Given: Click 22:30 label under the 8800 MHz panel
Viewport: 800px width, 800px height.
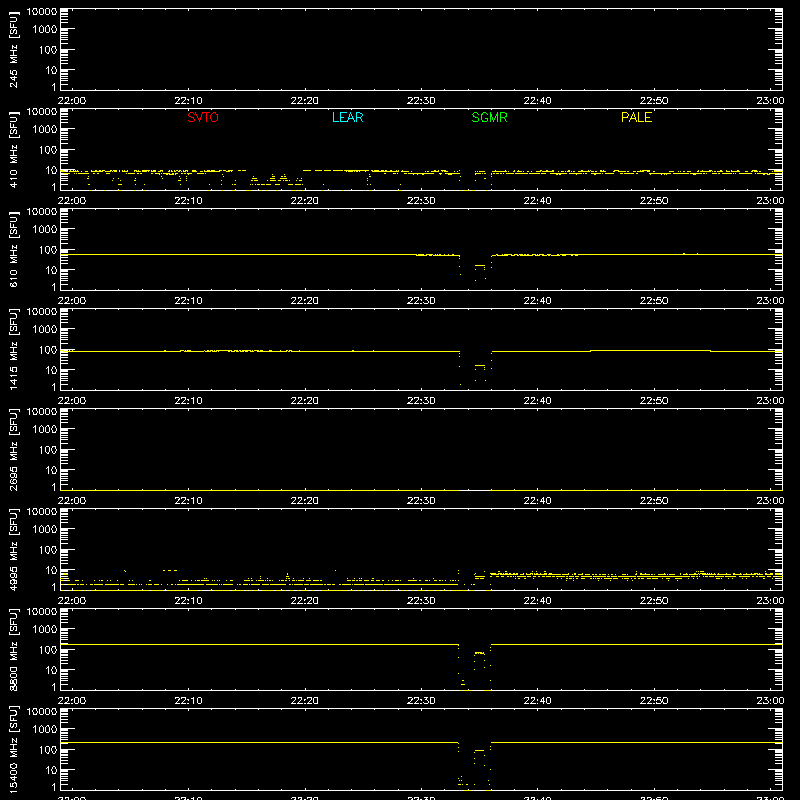Looking at the screenshot, I should pos(421,701).
